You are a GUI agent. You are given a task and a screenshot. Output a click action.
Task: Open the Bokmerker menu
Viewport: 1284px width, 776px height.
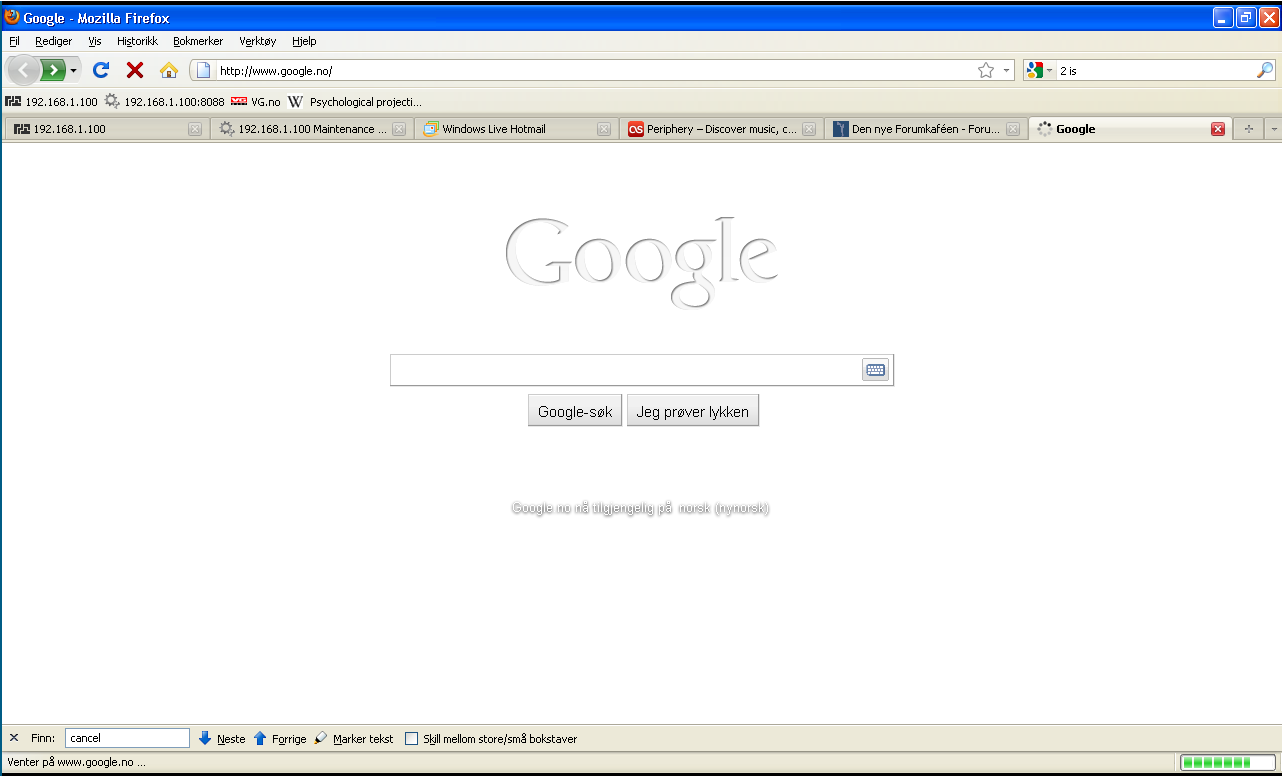pyautogui.click(x=199, y=41)
